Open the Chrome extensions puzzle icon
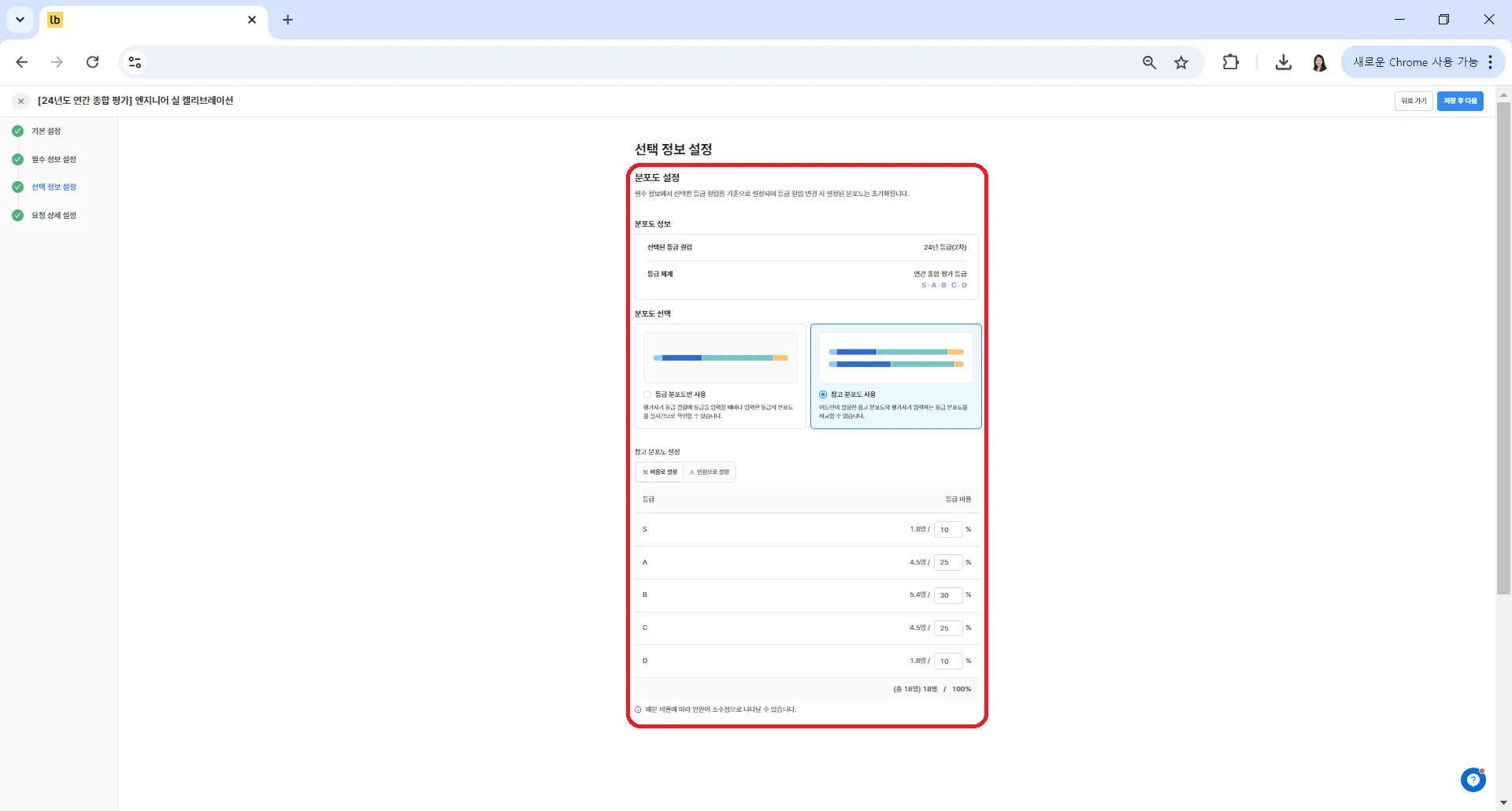The width and height of the screenshot is (1512, 811). [1230, 62]
